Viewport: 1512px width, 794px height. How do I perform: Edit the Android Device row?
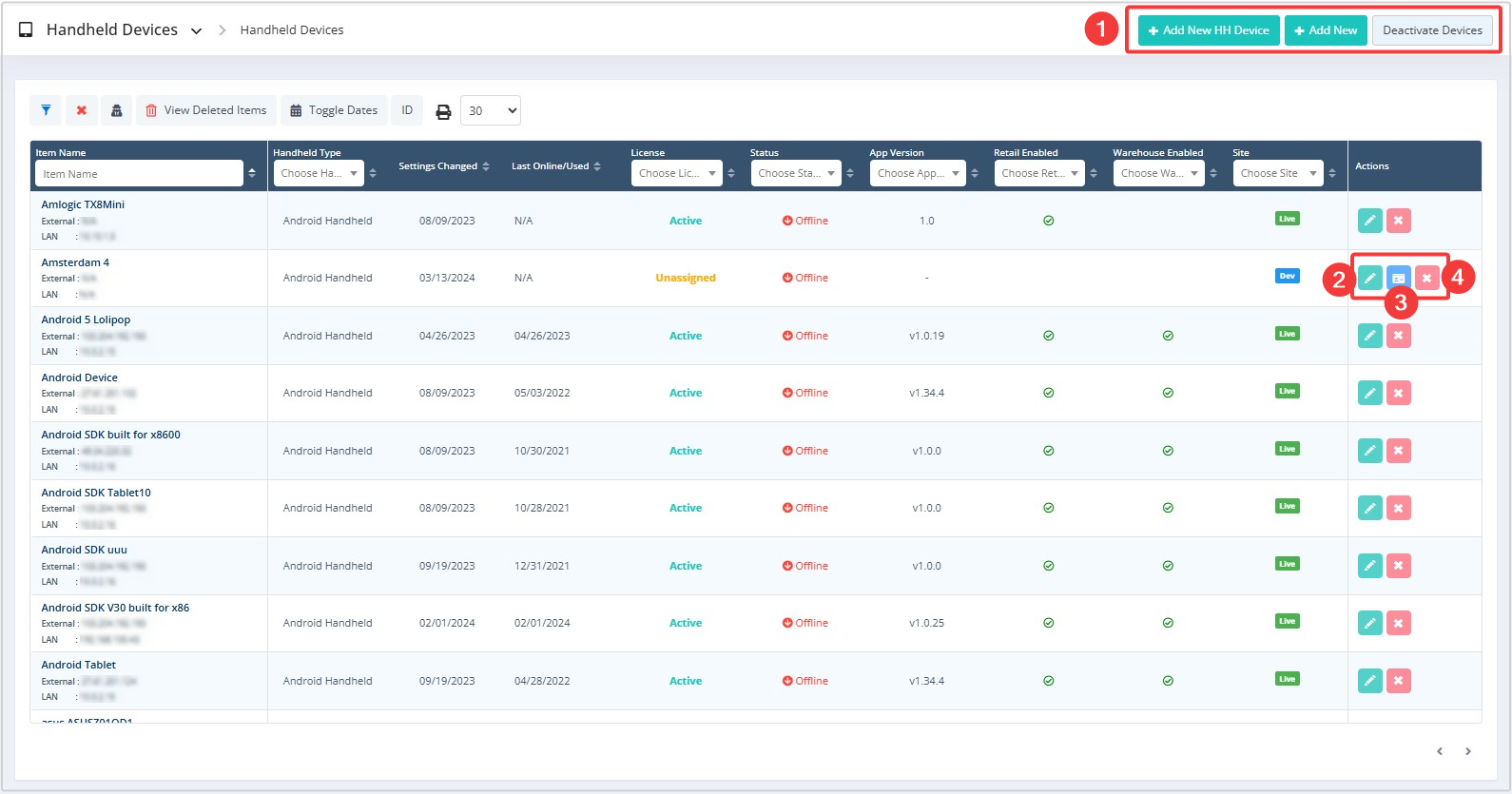click(x=1369, y=393)
